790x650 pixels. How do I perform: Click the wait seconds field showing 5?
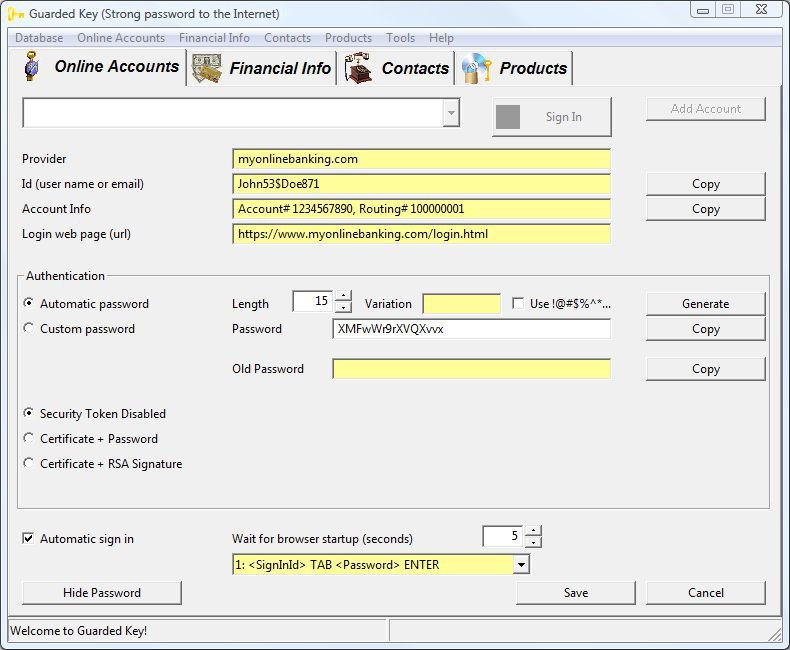[x=503, y=536]
